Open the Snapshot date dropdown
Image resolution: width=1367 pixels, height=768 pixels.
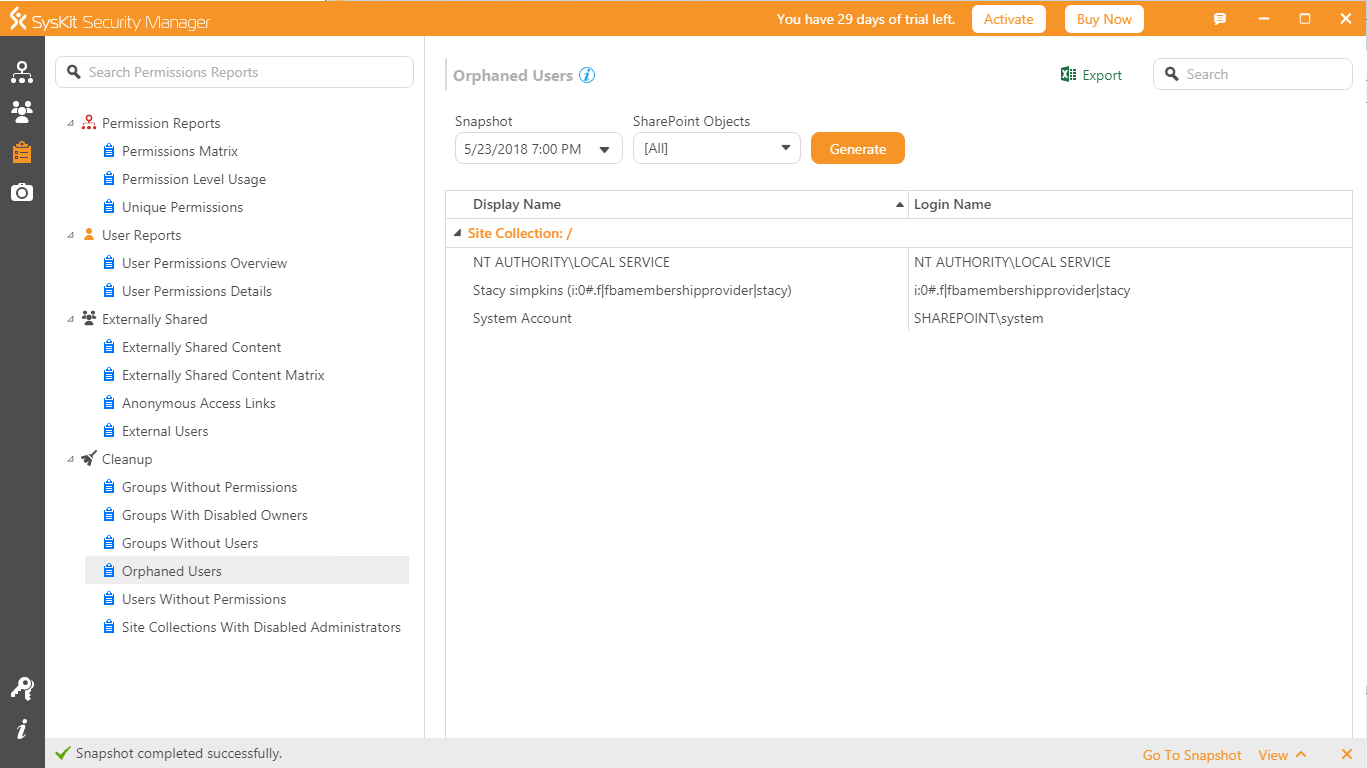tap(538, 149)
